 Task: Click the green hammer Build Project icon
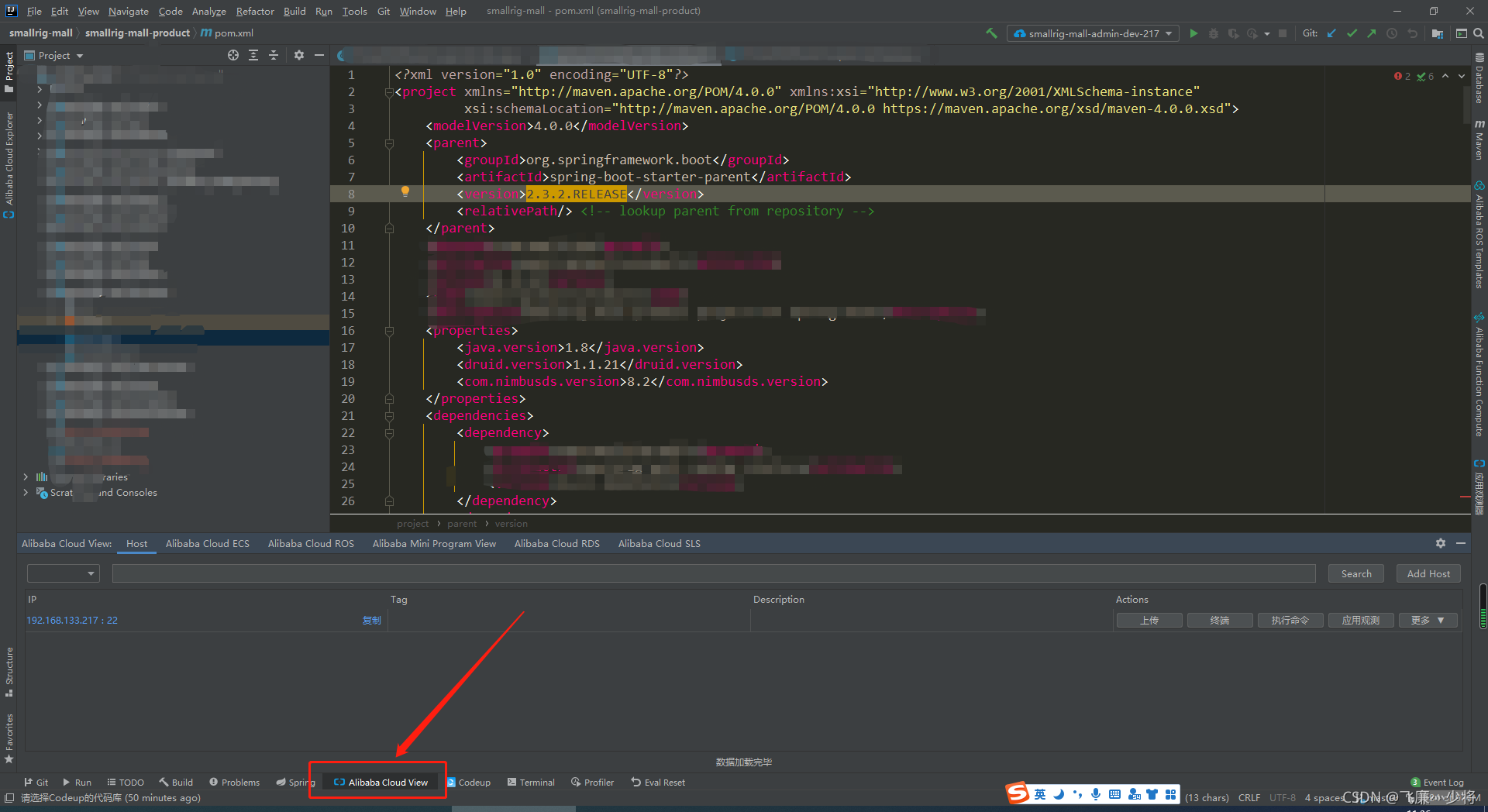pos(991,33)
